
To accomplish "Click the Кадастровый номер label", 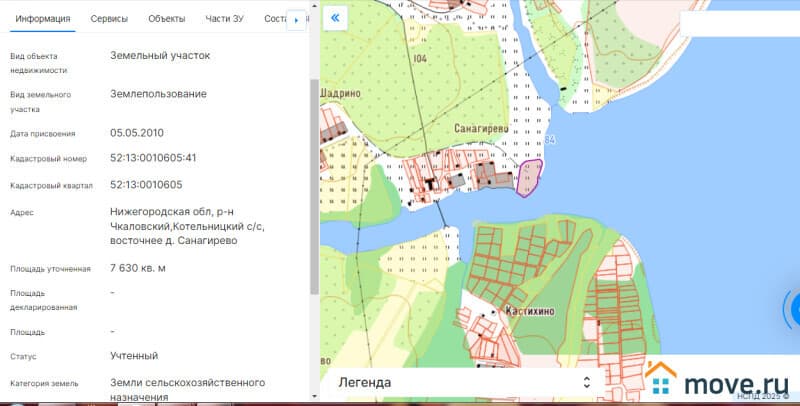I will click(48, 159).
